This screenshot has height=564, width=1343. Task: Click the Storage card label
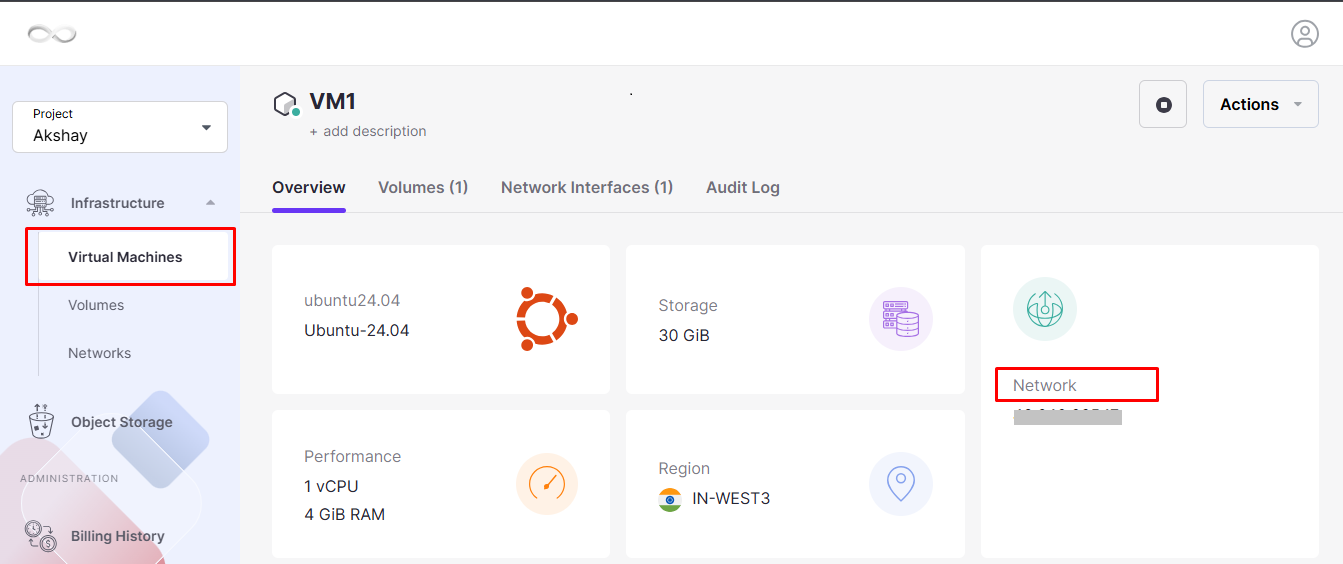[x=688, y=305]
